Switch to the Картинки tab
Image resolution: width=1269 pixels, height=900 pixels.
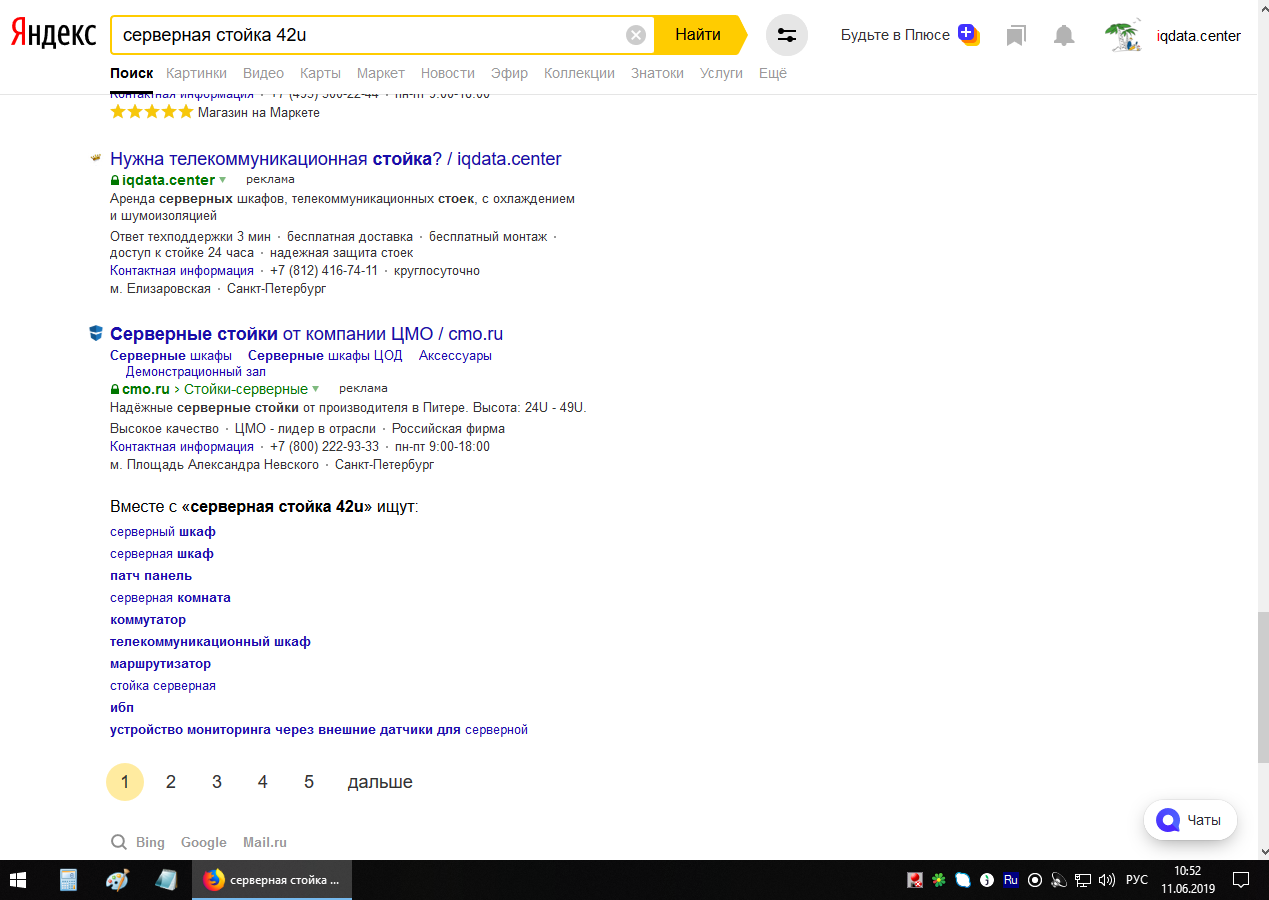[x=197, y=73]
